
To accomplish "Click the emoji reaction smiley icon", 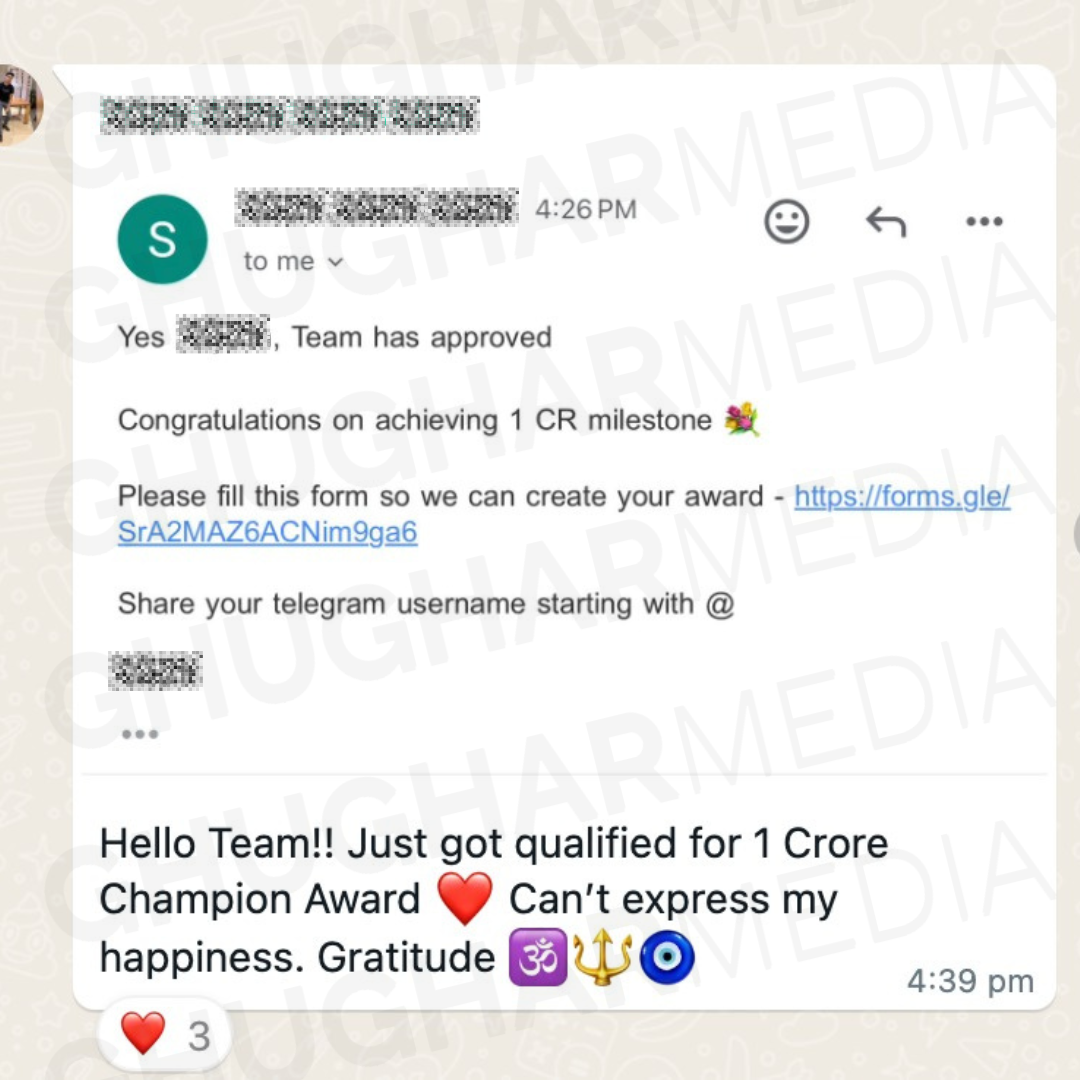I will [786, 222].
